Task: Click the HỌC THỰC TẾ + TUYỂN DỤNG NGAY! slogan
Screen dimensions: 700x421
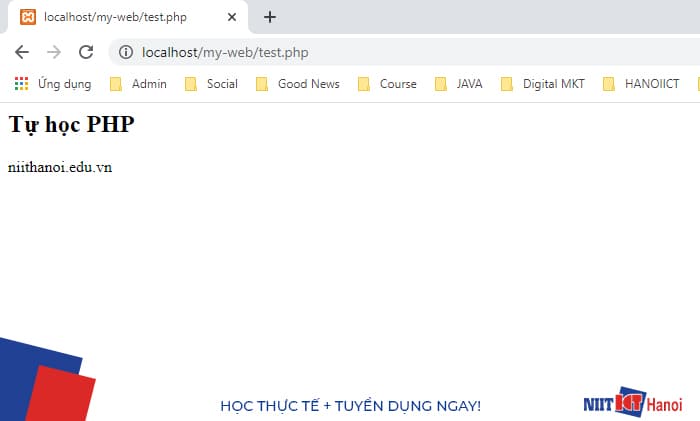Action: pos(350,406)
